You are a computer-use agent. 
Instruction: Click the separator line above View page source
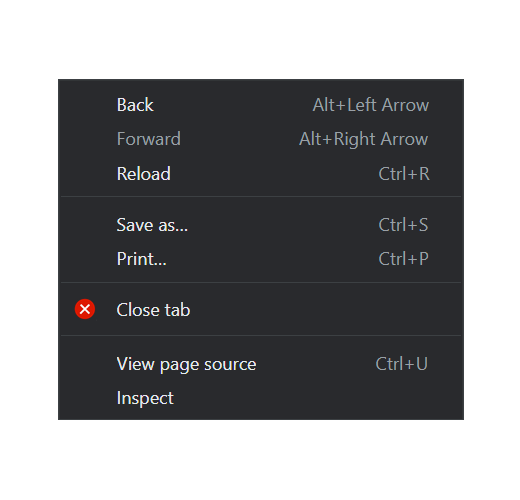[x=261, y=335]
